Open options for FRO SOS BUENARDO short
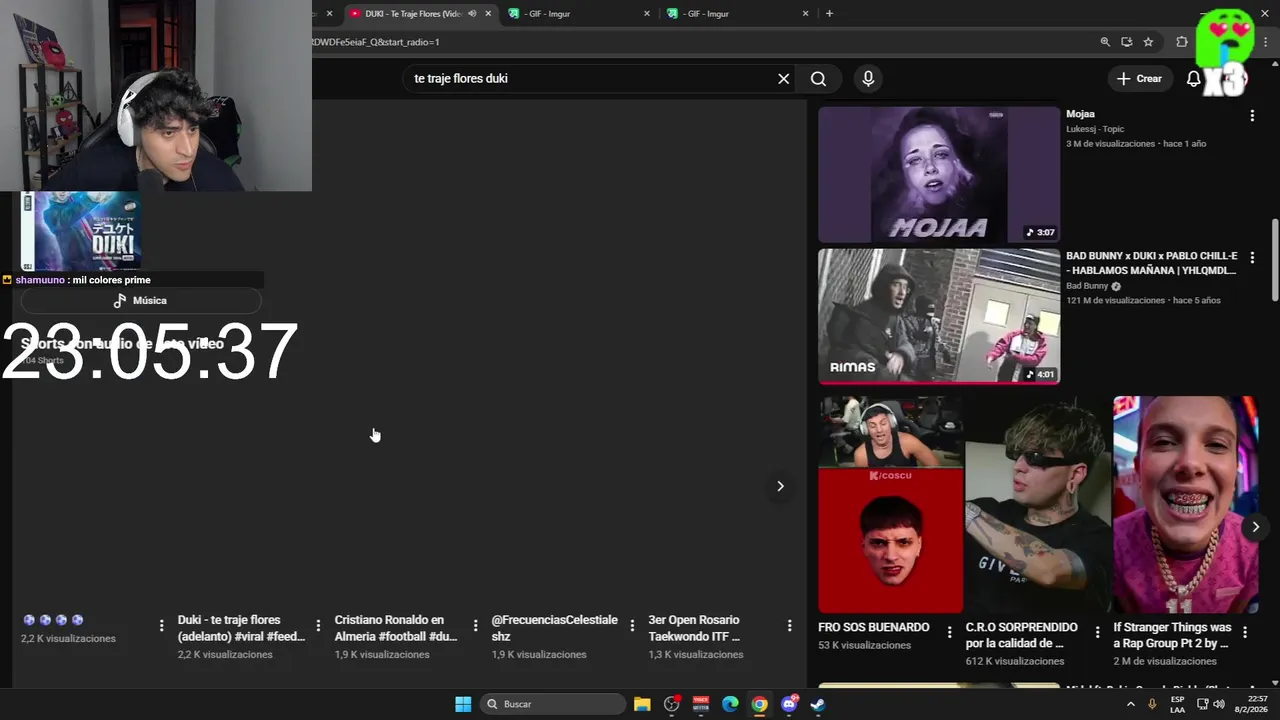The height and width of the screenshot is (720, 1280). click(949, 630)
